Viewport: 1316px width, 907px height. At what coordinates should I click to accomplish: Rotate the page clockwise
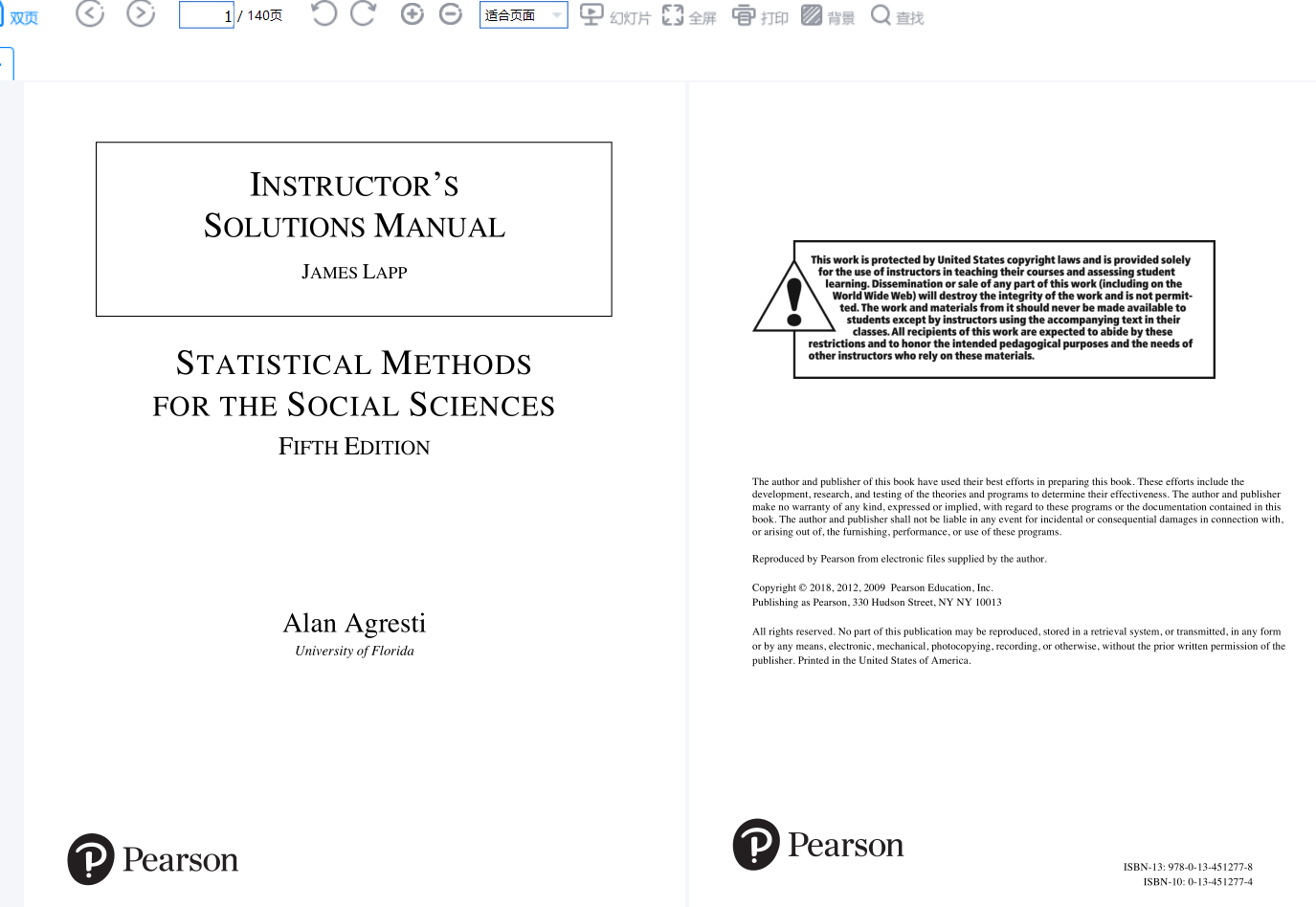(363, 13)
